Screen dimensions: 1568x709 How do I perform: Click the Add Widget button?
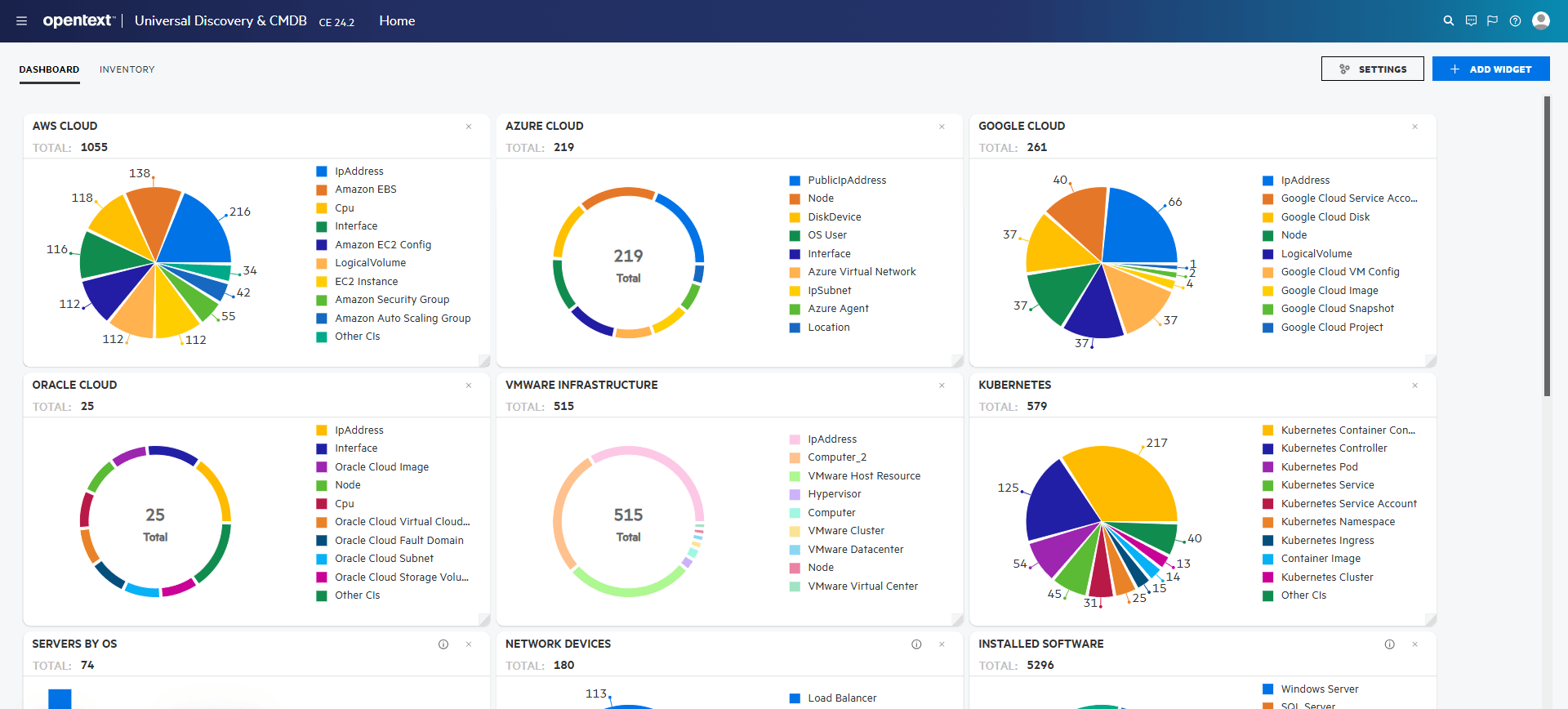[1490, 69]
